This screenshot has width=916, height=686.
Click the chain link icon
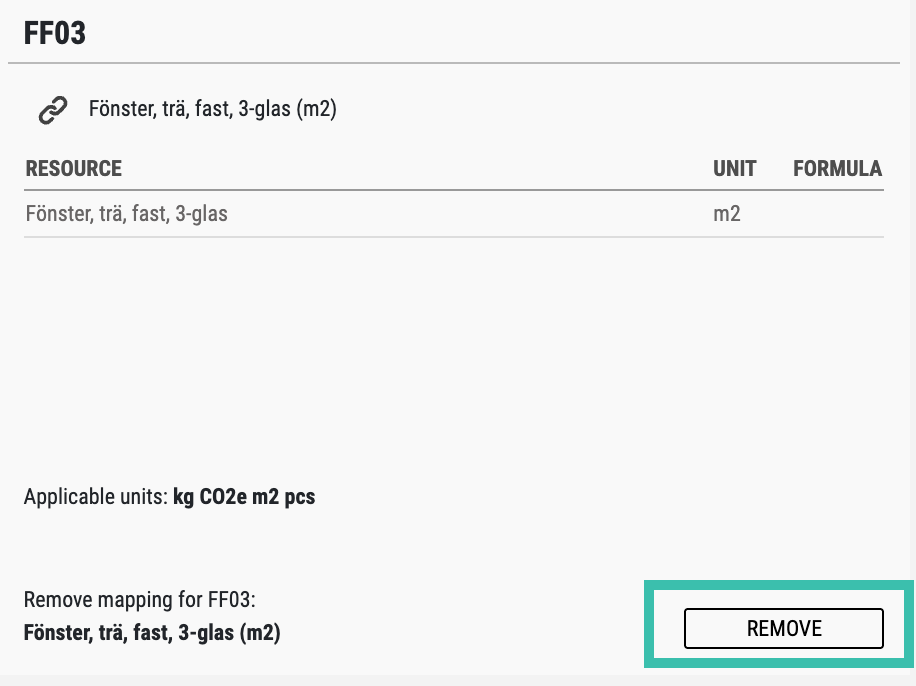coord(52,110)
